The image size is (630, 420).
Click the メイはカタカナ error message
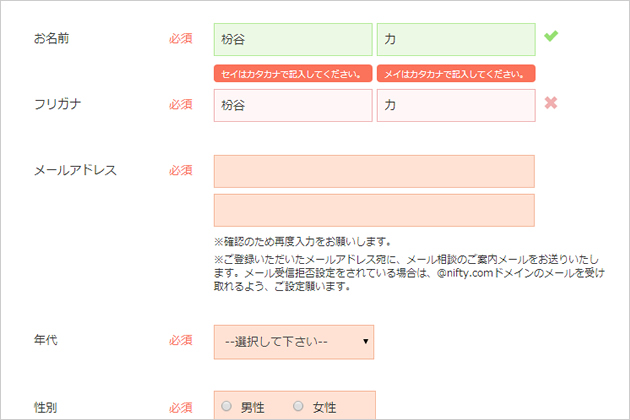[x=456, y=74]
